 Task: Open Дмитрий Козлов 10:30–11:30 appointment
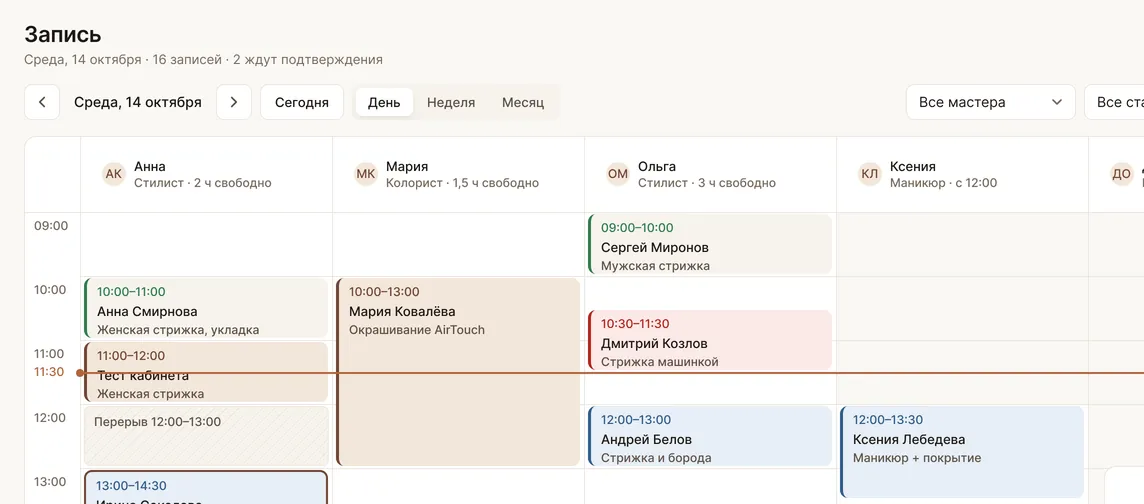pyautogui.click(x=710, y=340)
